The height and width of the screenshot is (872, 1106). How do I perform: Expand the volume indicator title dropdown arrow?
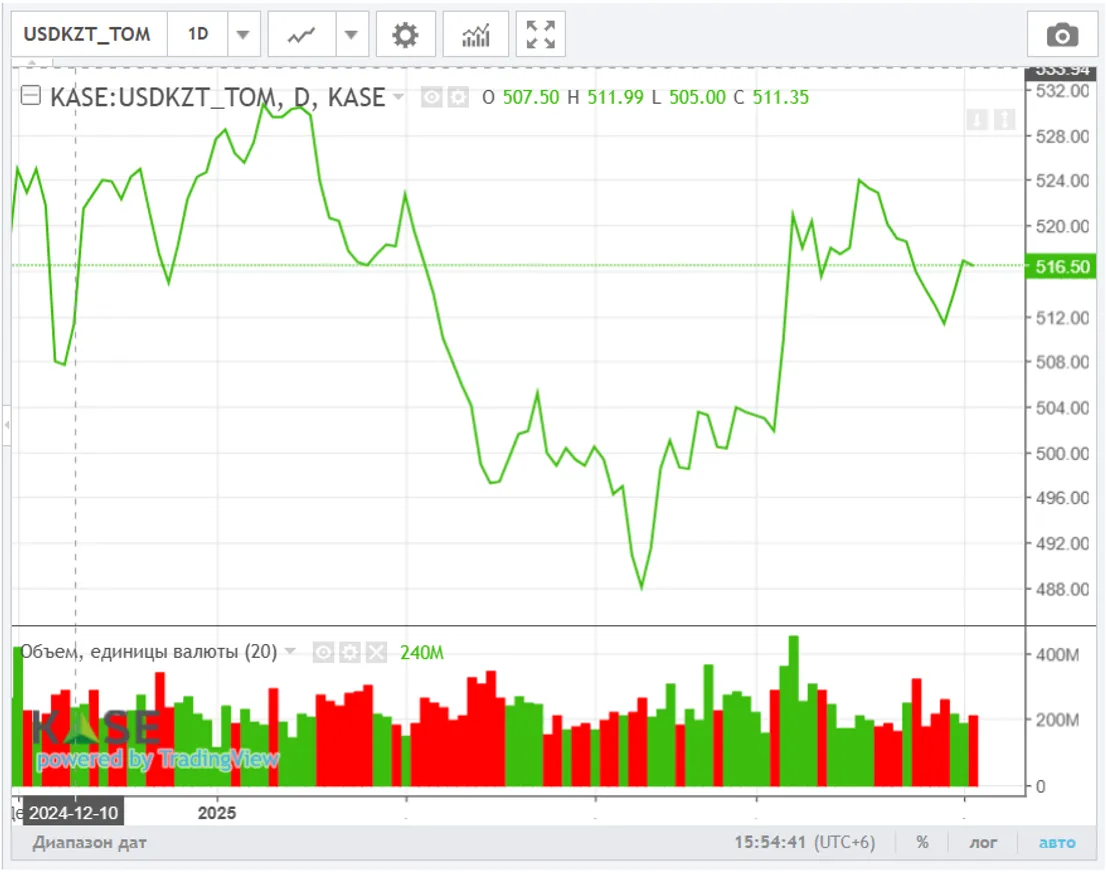coord(291,652)
